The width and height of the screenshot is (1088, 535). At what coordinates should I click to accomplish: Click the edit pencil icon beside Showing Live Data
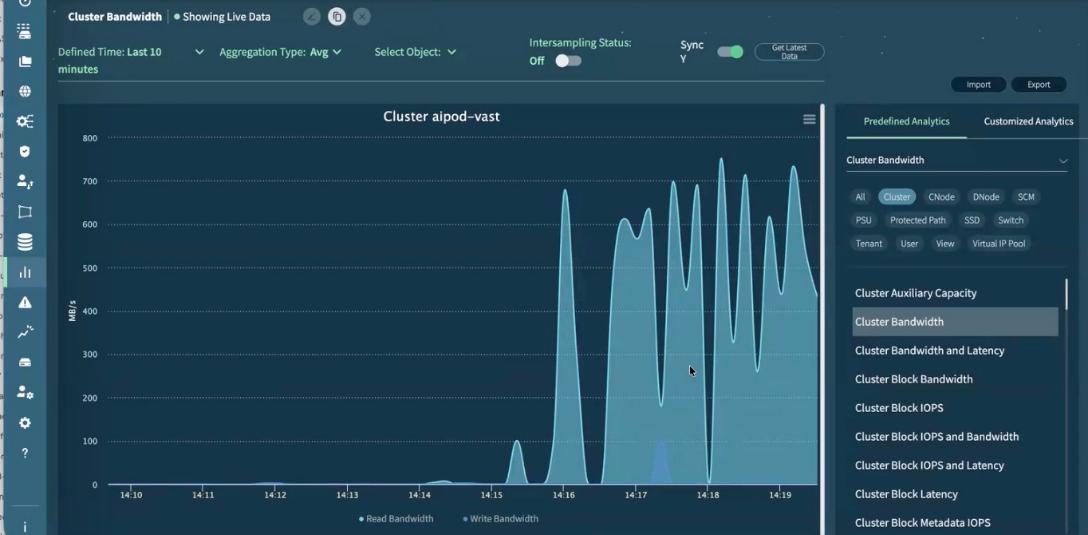point(312,17)
